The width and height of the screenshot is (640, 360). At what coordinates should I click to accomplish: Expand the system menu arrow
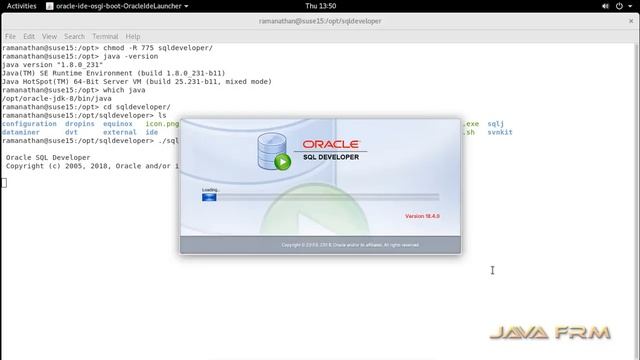click(x=631, y=6)
